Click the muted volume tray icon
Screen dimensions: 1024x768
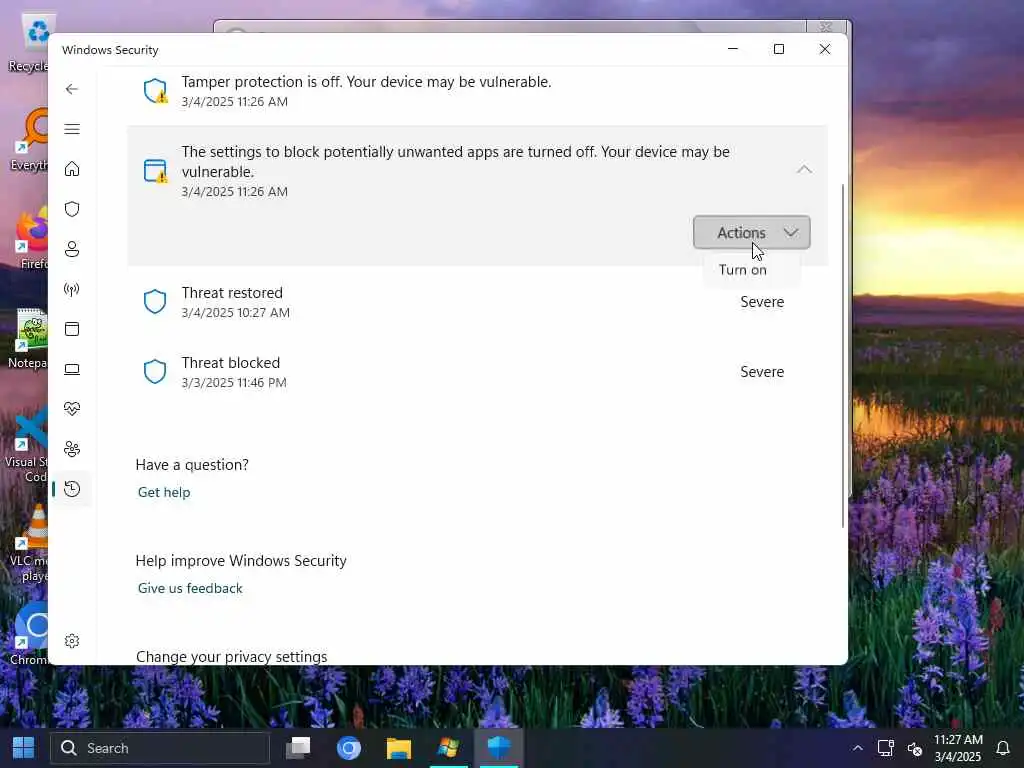click(915, 748)
